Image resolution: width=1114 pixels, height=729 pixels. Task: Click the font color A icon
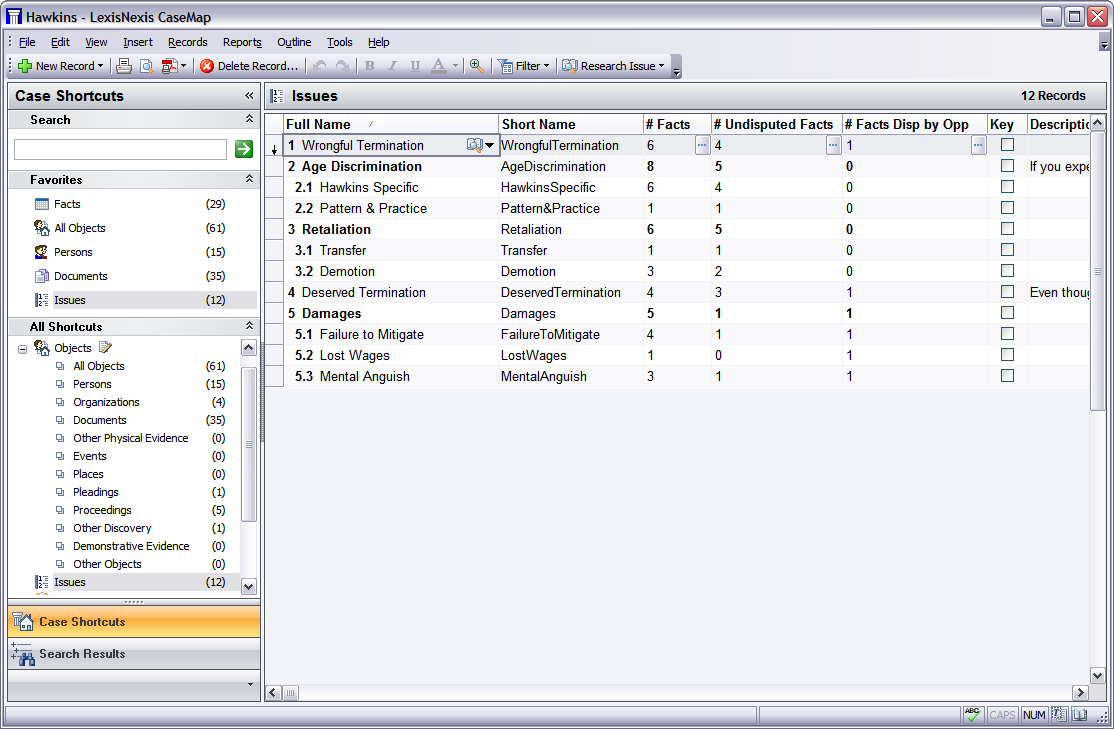(439, 66)
